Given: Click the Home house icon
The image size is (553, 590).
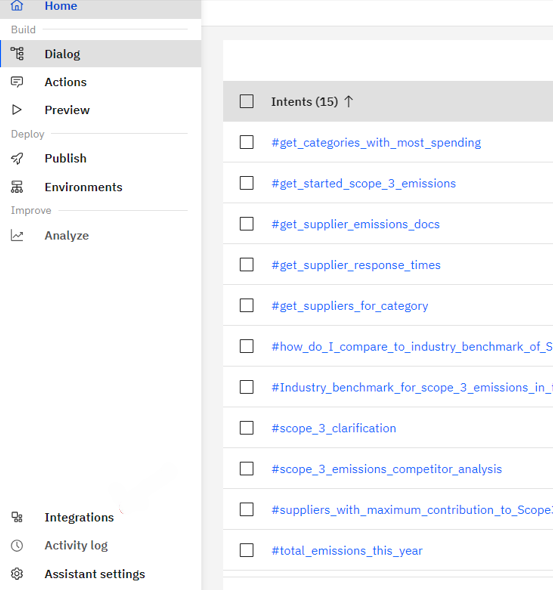Looking at the screenshot, I should pos(17,5).
